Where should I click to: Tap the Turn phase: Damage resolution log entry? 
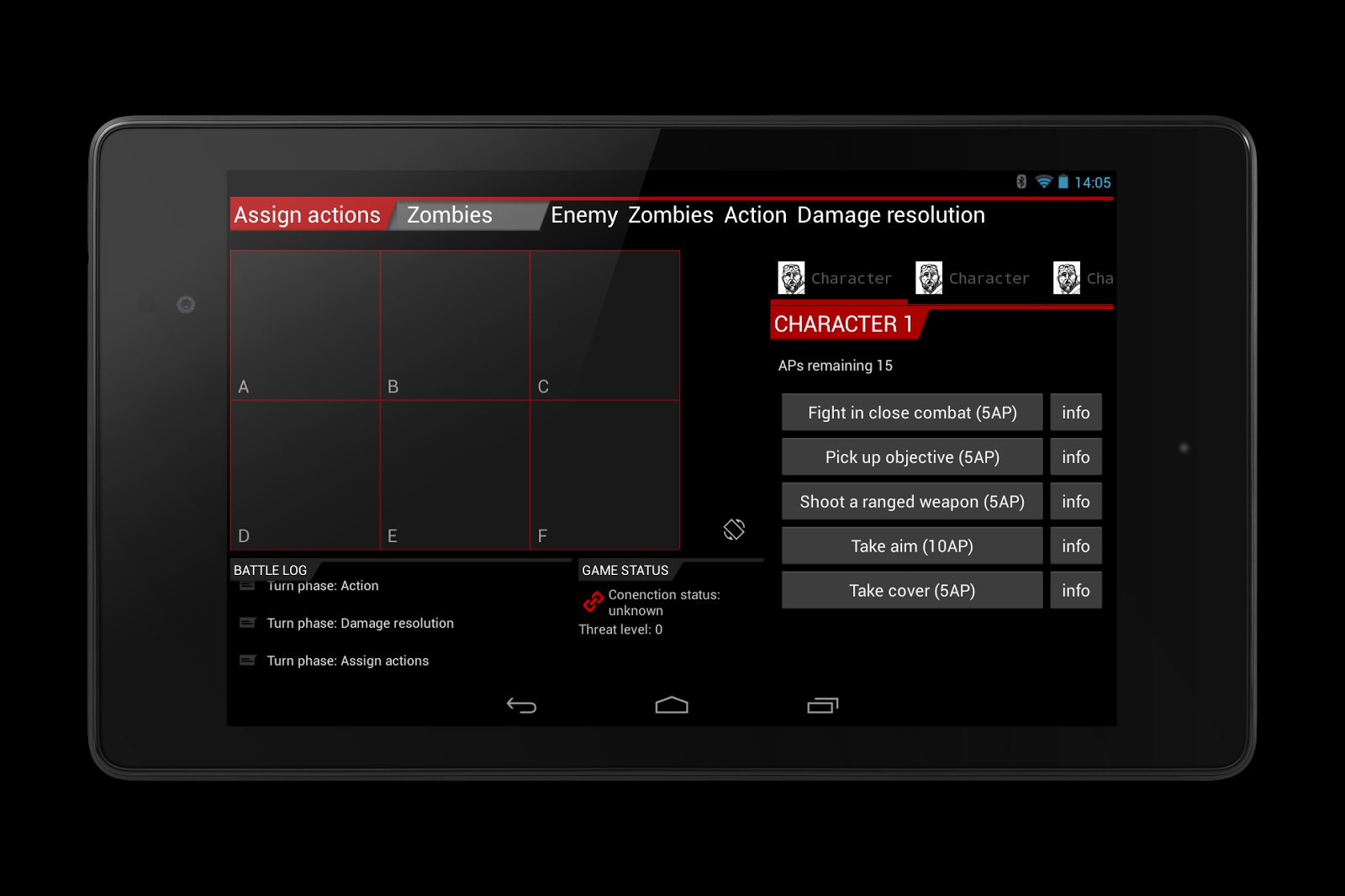(x=360, y=624)
